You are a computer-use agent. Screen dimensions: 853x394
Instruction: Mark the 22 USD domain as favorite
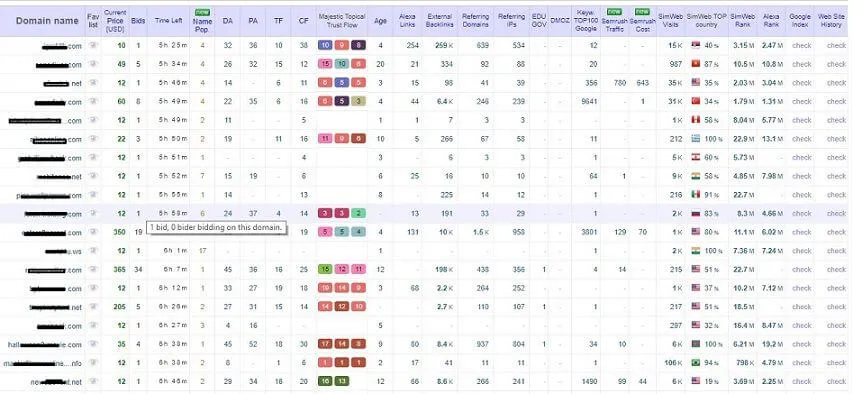93,139
